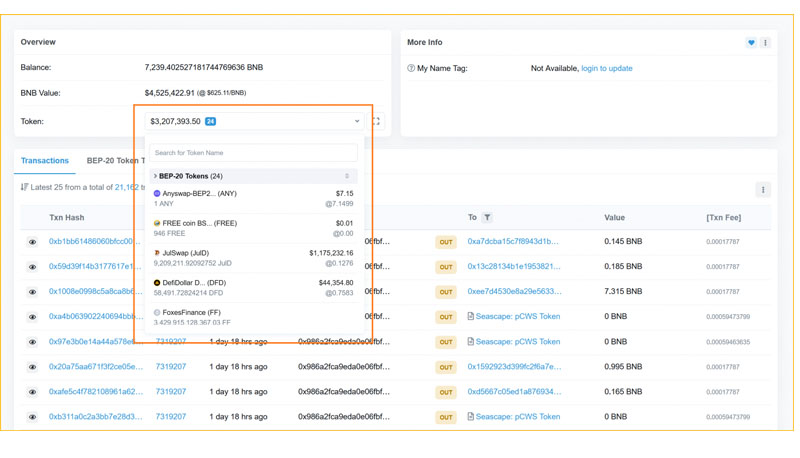Click contract icon in the 0xa4b06 row
The image size is (800, 458).
coord(470,316)
